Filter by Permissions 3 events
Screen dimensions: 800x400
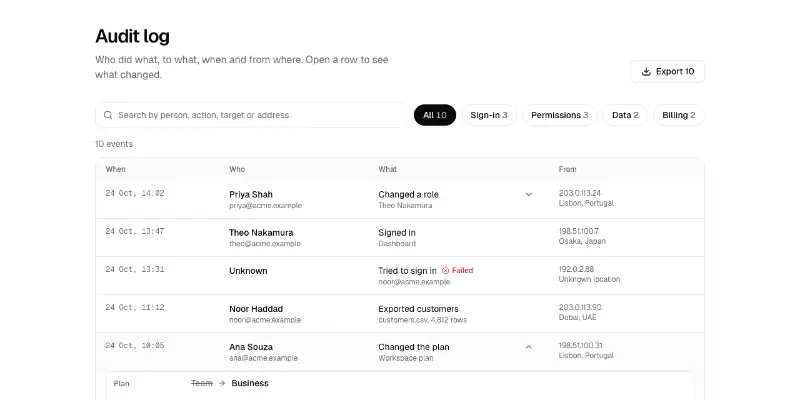[559, 115]
